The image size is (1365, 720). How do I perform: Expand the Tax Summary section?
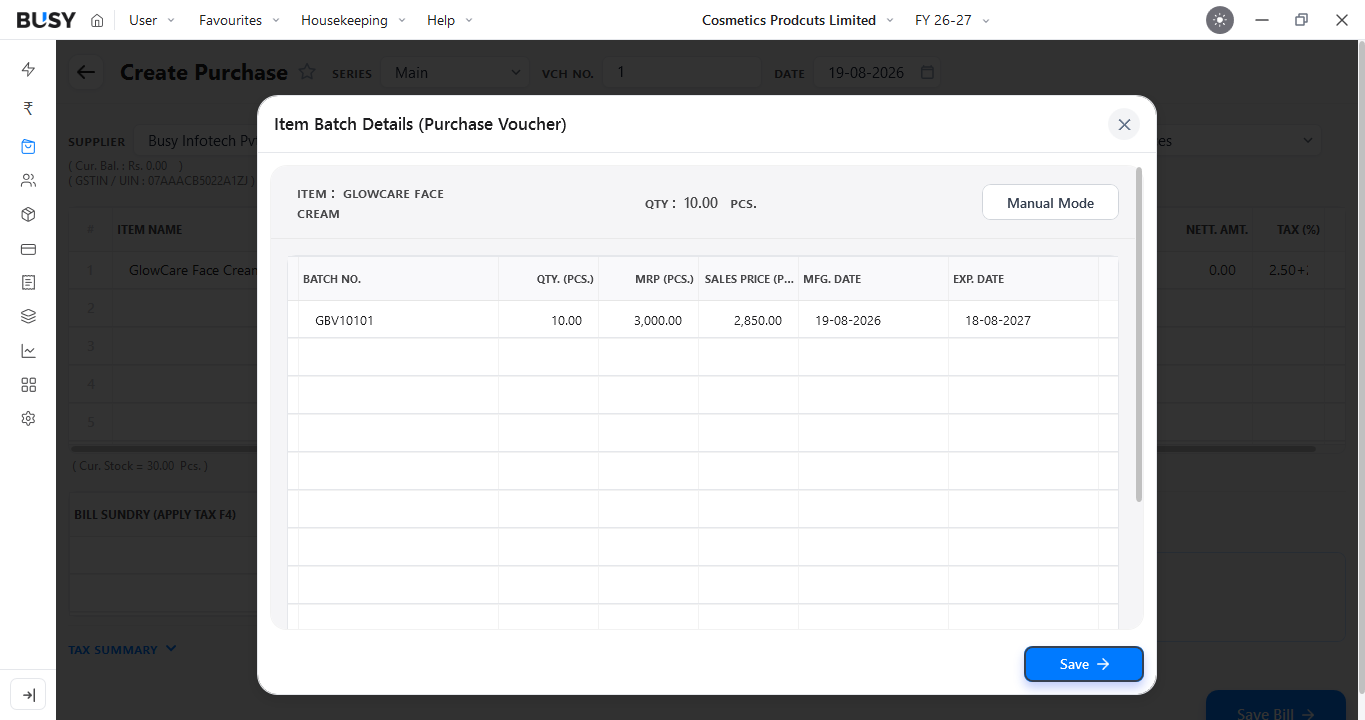point(122,649)
